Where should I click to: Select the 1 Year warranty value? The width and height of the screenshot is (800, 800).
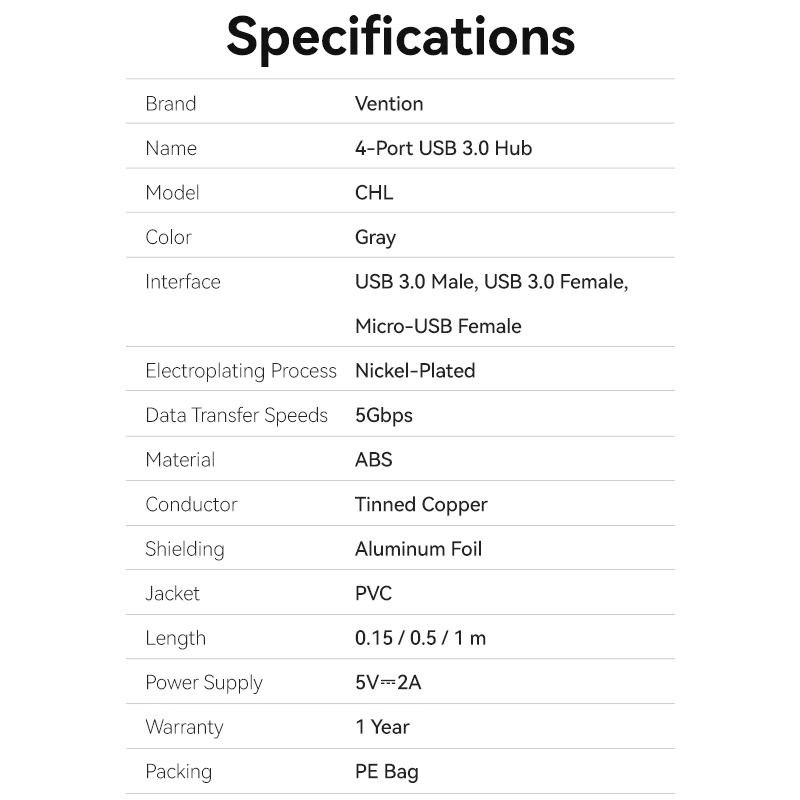382,727
